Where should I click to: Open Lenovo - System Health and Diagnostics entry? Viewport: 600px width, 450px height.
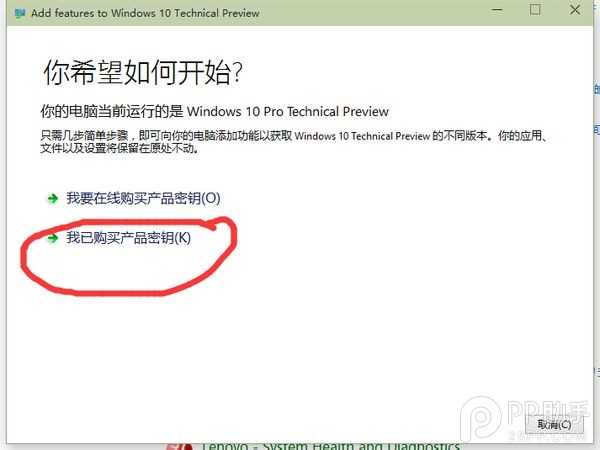pyautogui.click(x=330, y=445)
